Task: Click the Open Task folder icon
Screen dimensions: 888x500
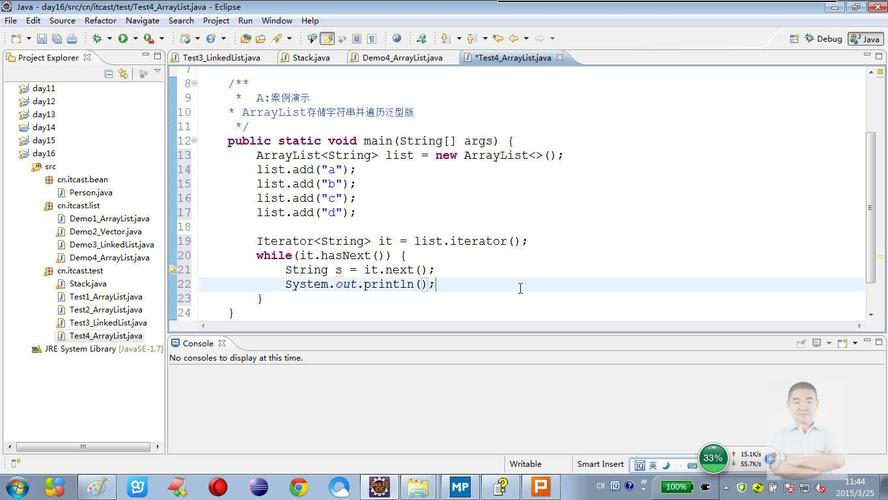Action: 261,39
